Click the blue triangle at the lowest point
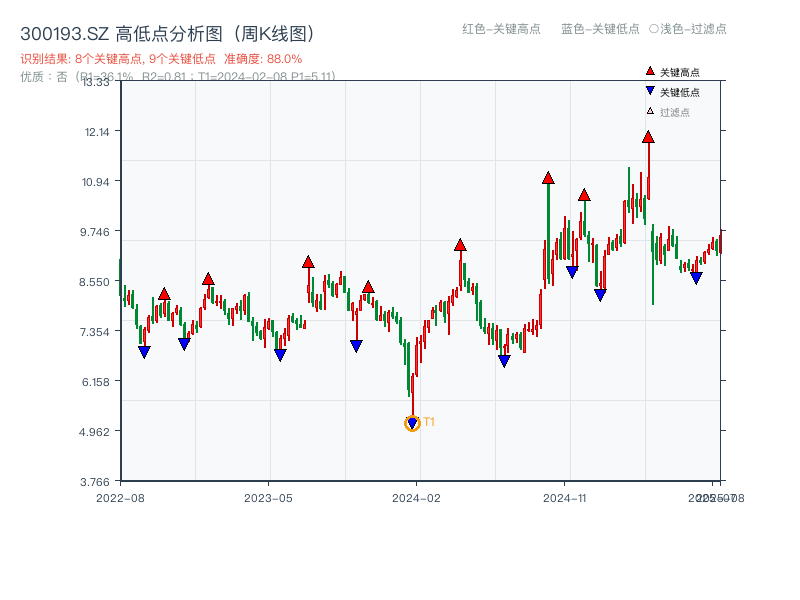This screenshot has width=800, height=600. point(412,420)
